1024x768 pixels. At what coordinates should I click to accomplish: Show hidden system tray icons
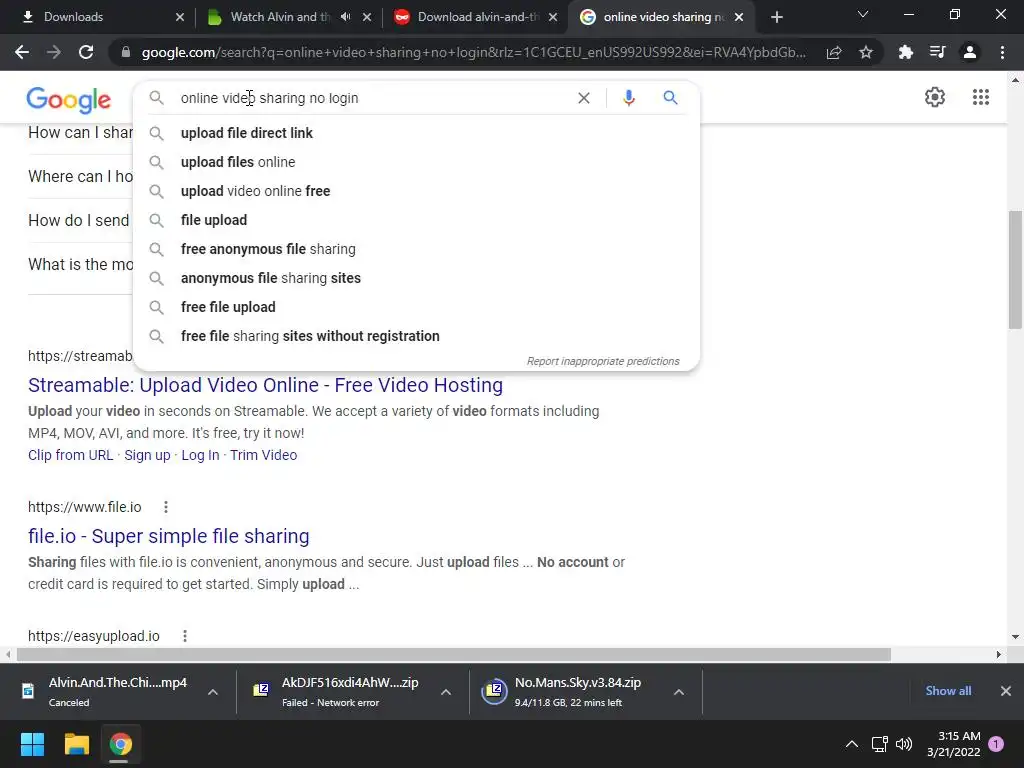(852, 744)
